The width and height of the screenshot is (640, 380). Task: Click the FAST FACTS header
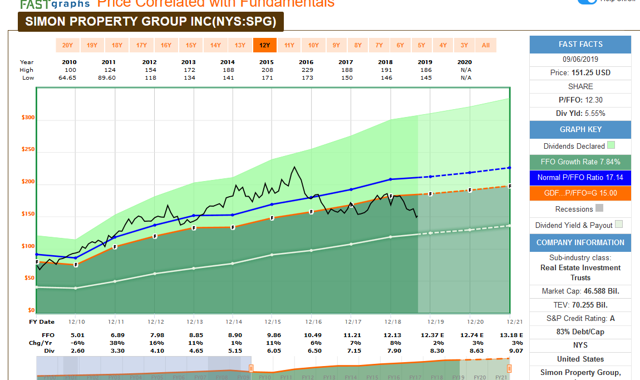580,44
